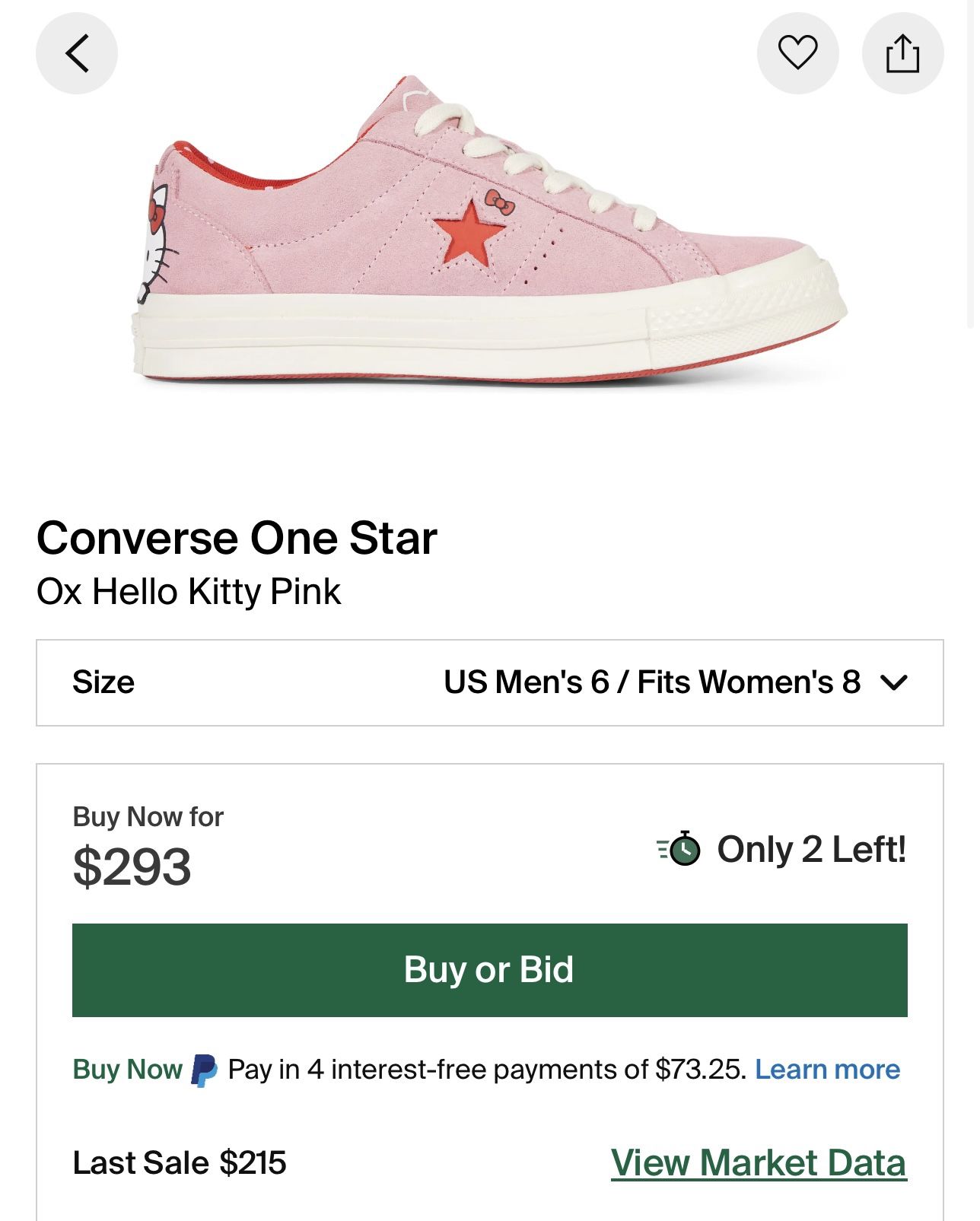Tap the Only 2 Left! label

point(811,849)
